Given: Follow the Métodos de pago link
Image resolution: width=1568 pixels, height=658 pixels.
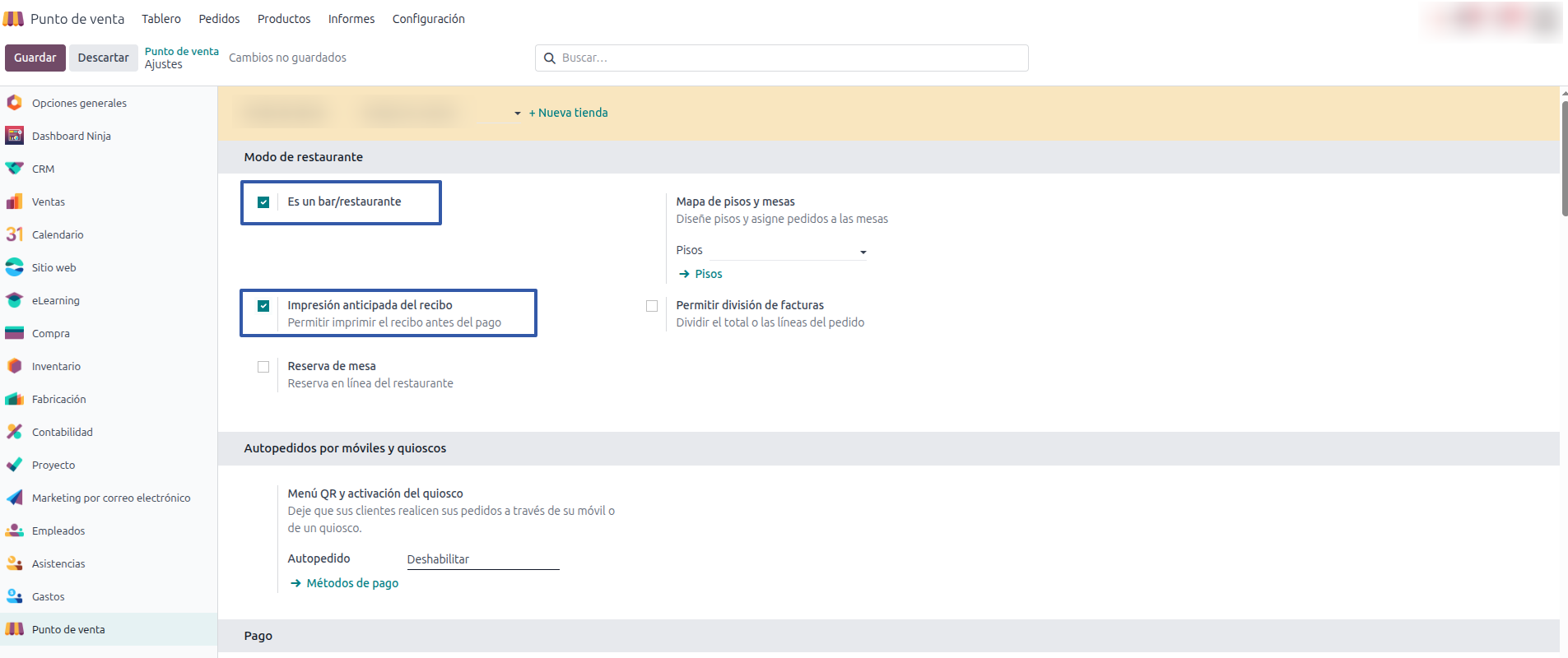Looking at the screenshot, I should 351,583.
